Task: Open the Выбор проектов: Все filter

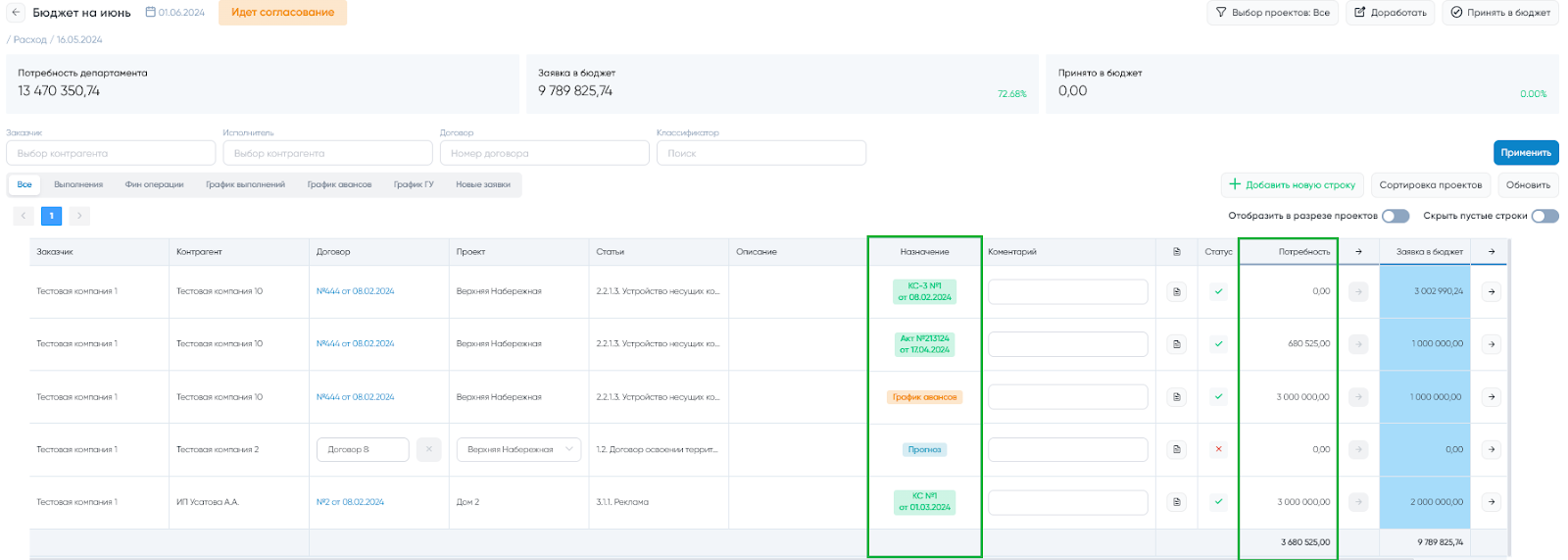Action: (x=1272, y=13)
